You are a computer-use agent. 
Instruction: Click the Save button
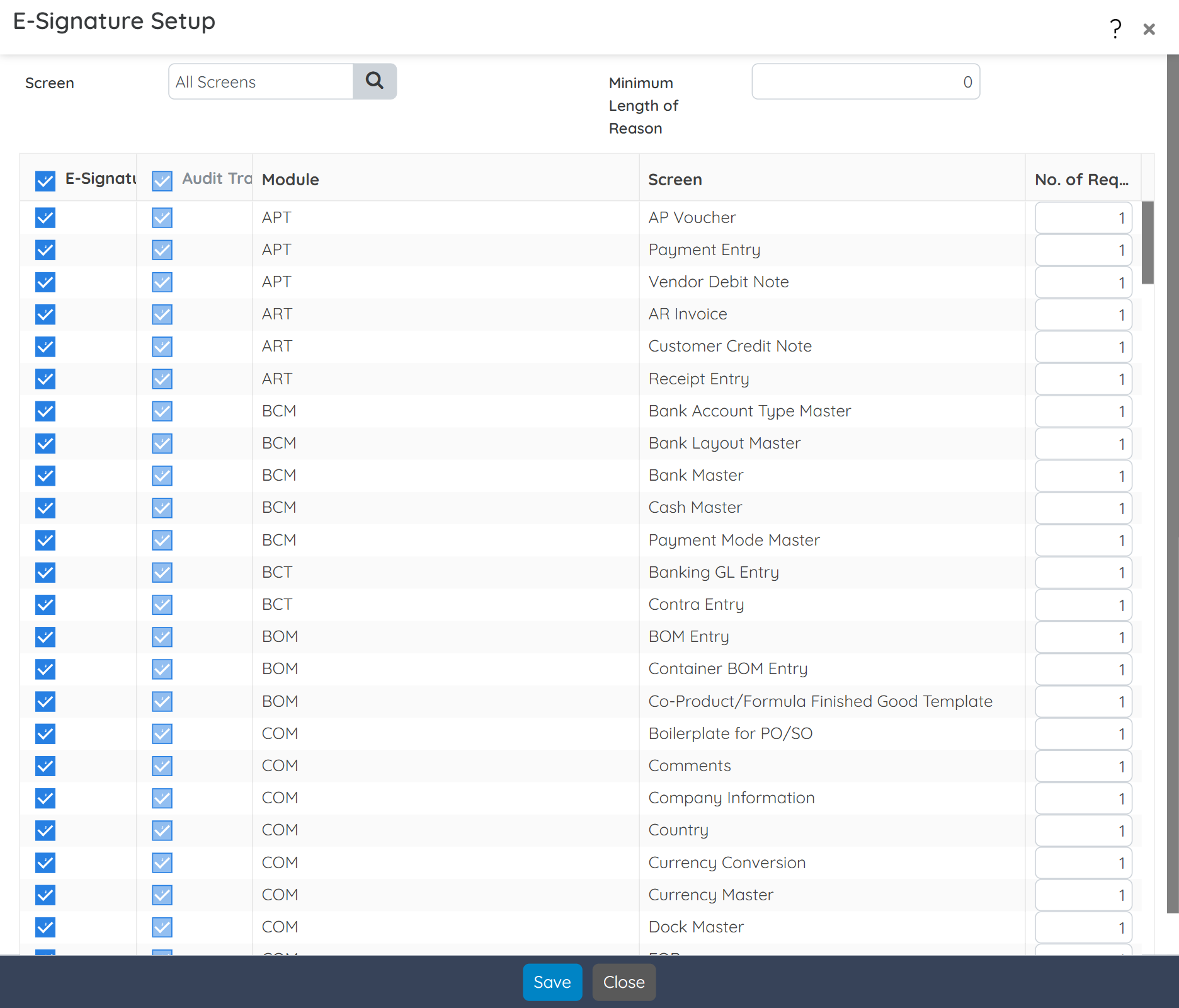pyautogui.click(x=552, y=982)
